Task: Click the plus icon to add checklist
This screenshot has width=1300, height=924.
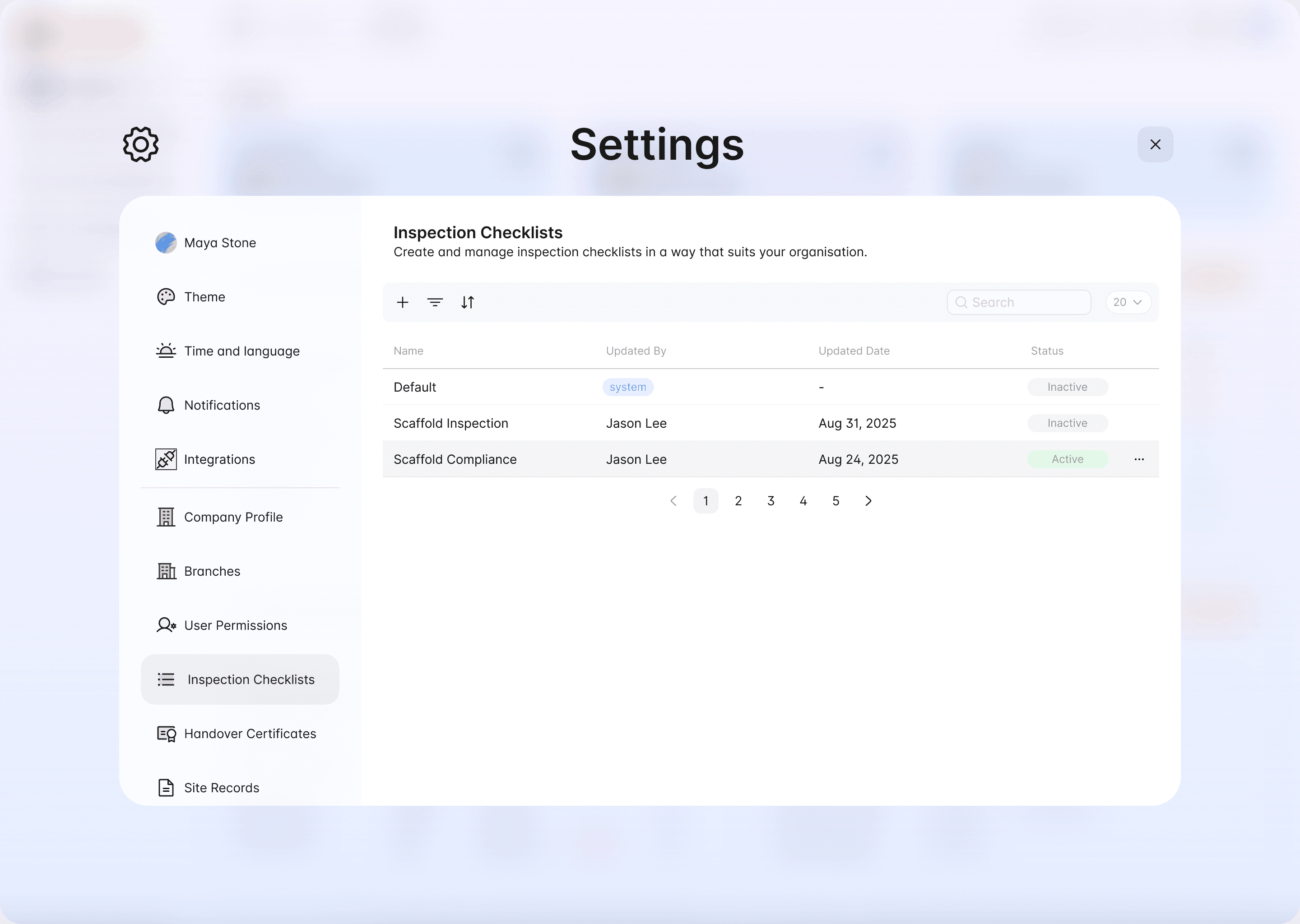Action: click(402, 302)
